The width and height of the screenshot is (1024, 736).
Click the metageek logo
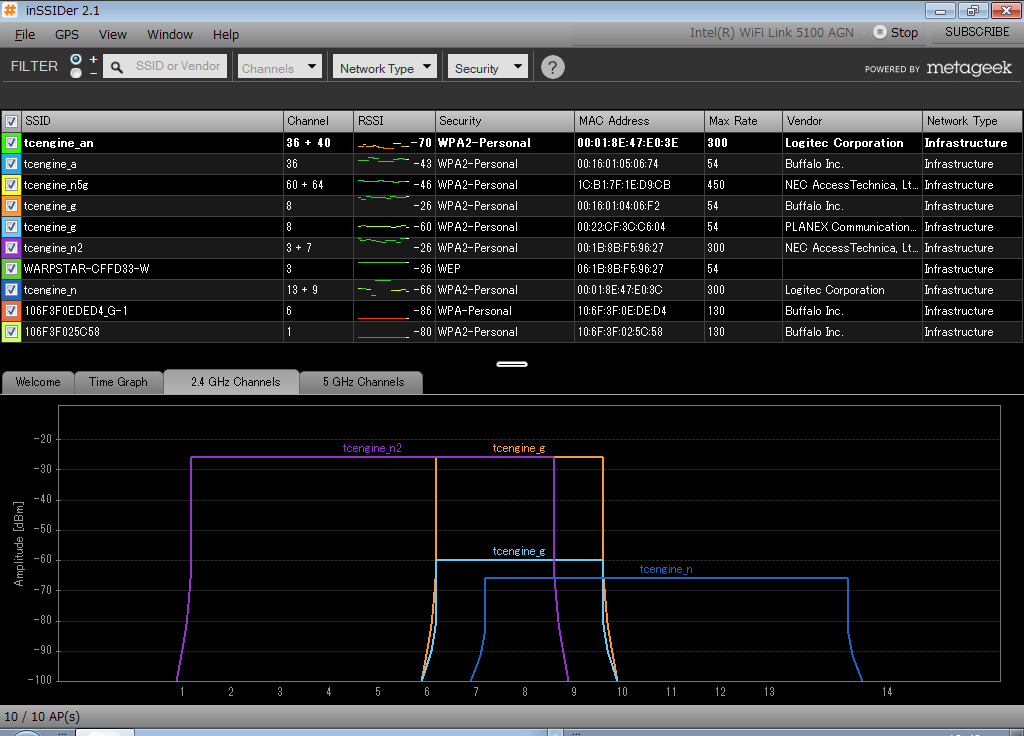968,67
